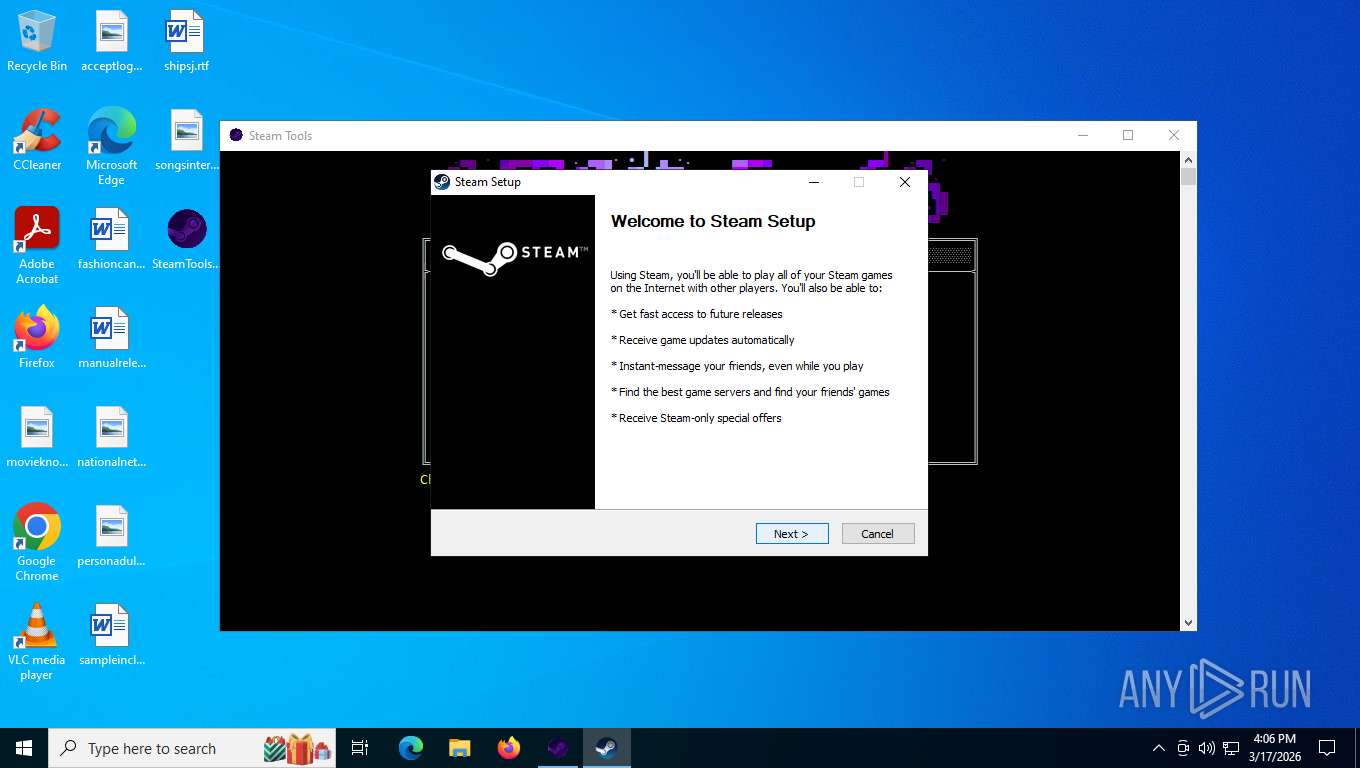This screenshot has height=768, width=1360.
Task: Open Edge from the taskbar
Action: click(411, 748)
